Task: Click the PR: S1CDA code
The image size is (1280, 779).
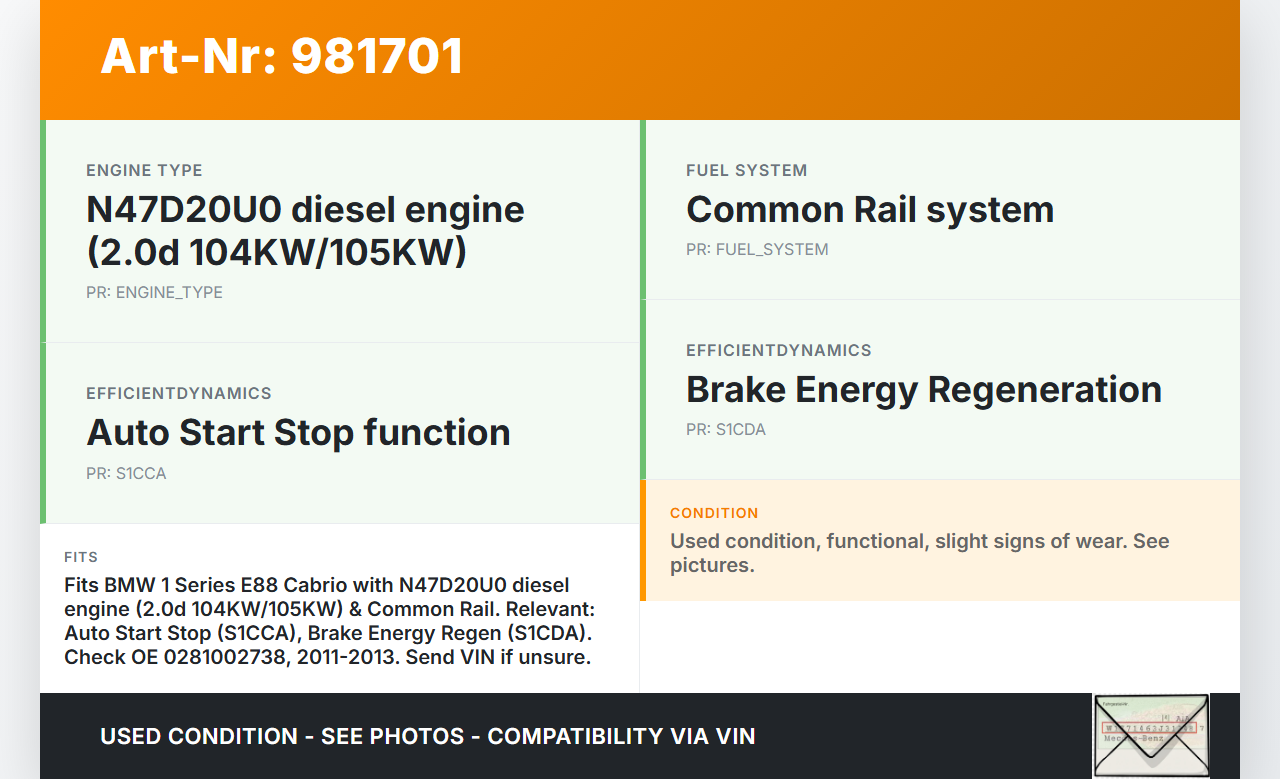Action: tap(725, 430)
